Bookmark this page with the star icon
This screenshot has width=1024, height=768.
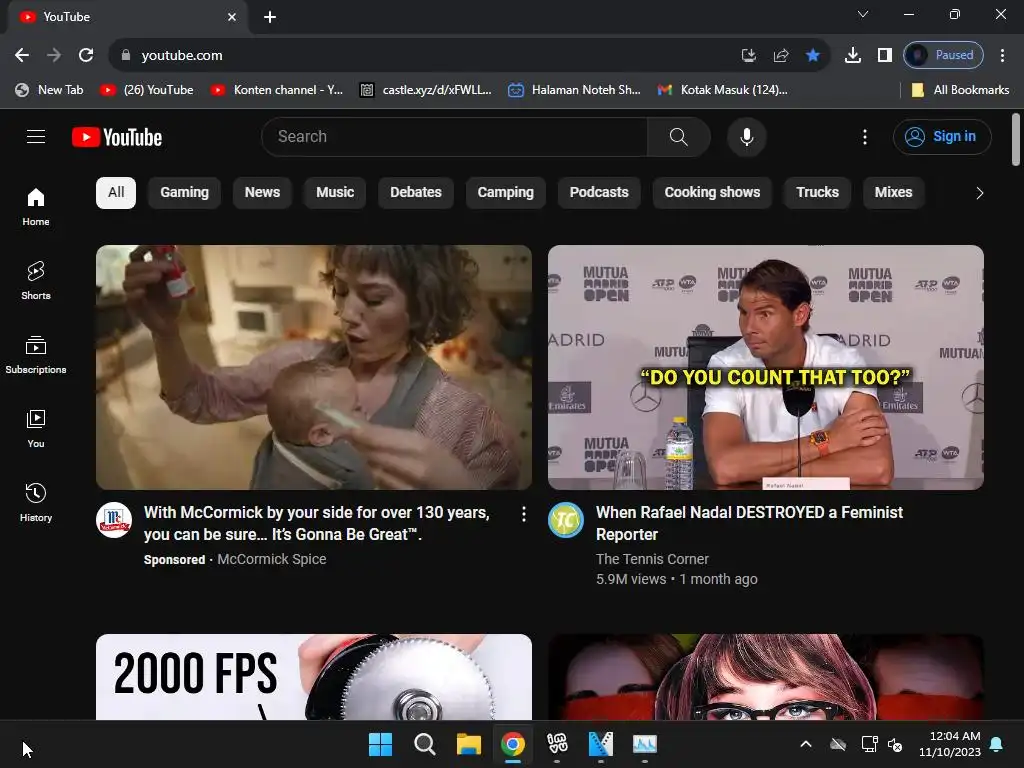point(812,56)
